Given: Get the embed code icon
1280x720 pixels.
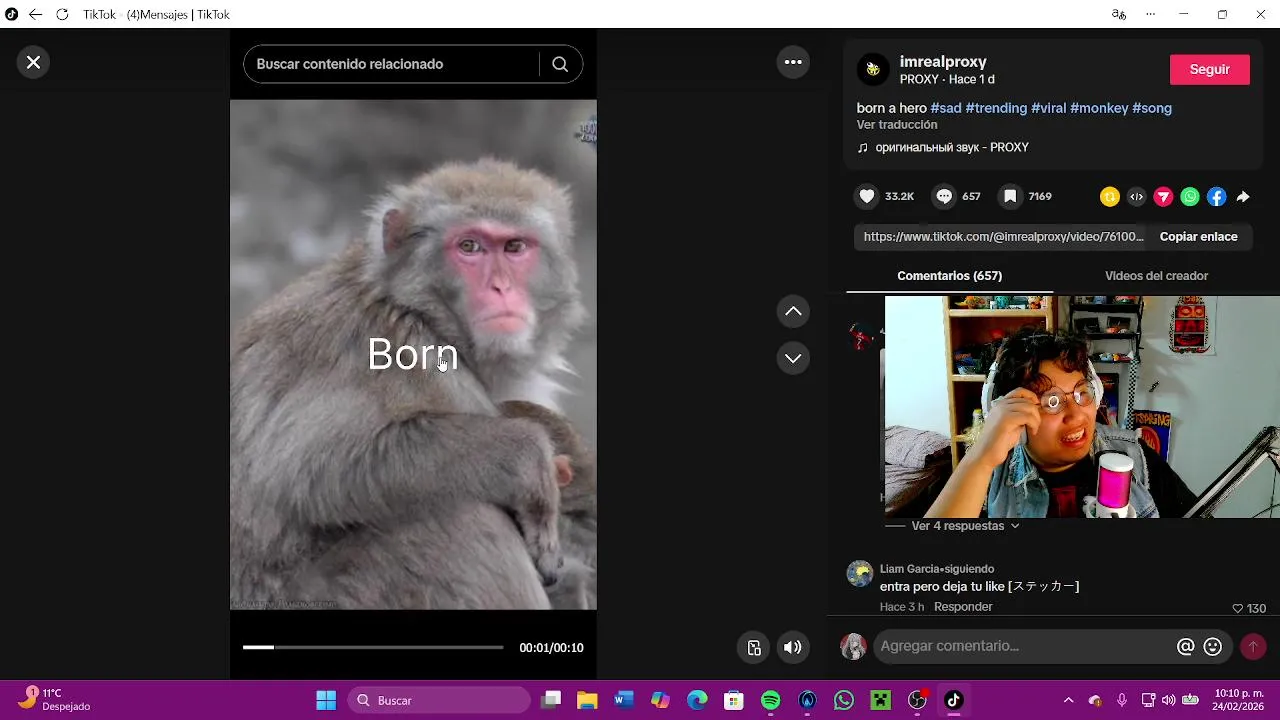Looking at the screenshot, I should [1136, 197].
